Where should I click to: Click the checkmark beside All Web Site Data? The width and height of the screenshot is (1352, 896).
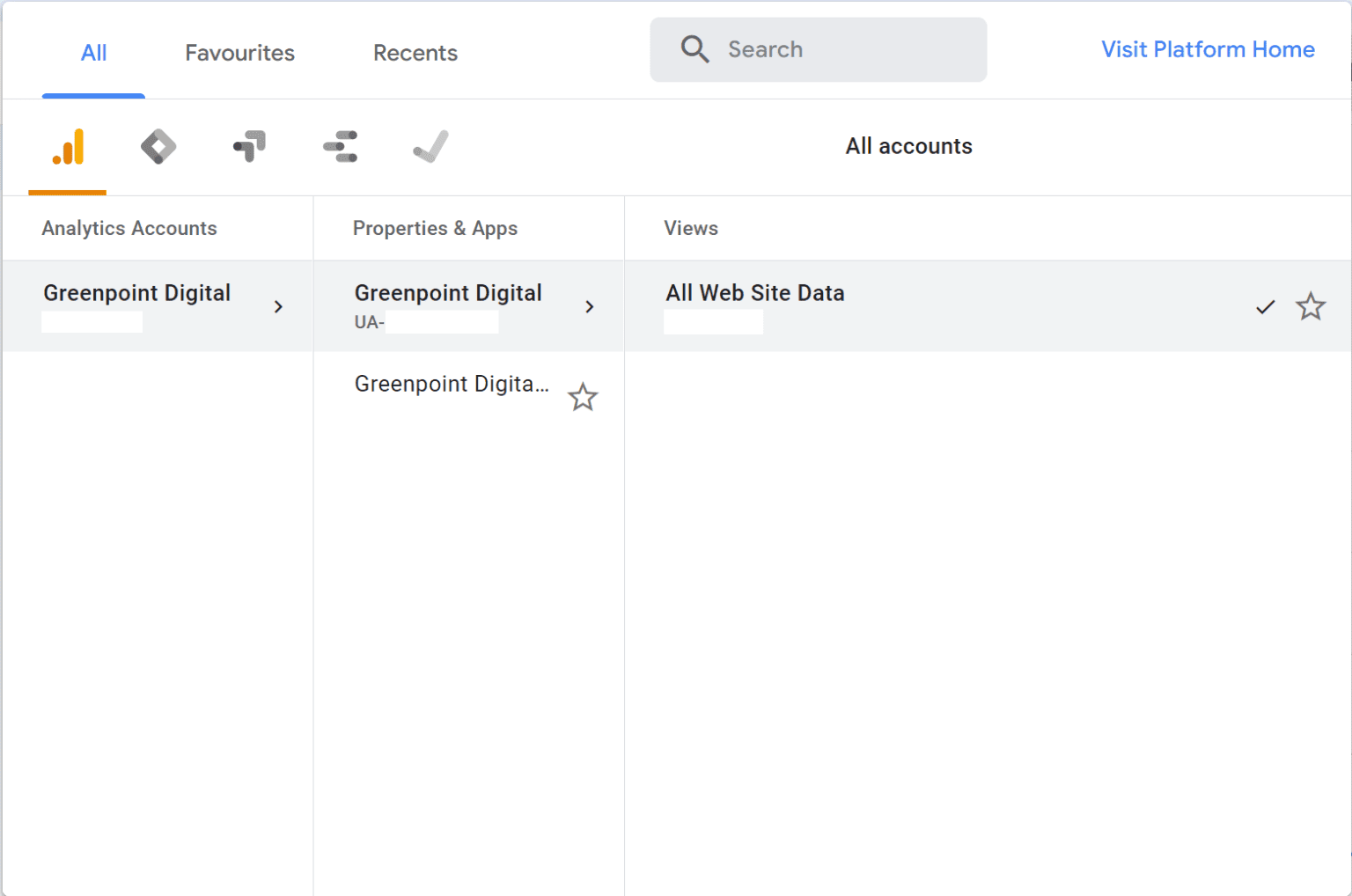pyautogui.click(x=1265, y=307)
